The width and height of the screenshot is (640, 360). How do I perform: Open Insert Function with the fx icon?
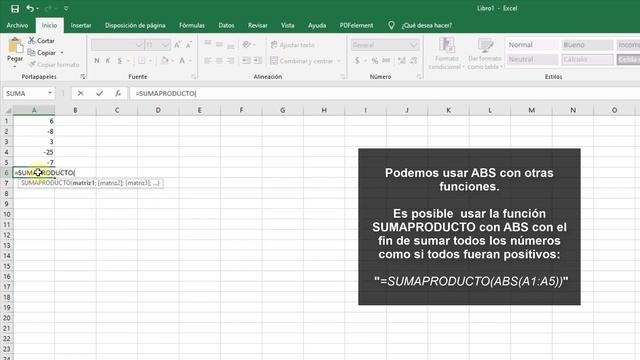tap(118, 93)
